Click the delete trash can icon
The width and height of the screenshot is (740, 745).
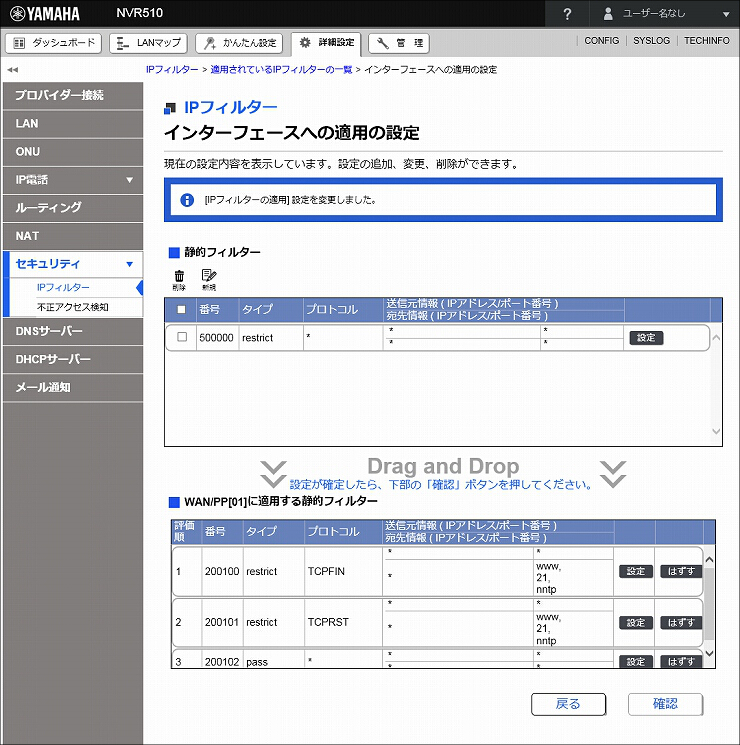pos(179,279)
